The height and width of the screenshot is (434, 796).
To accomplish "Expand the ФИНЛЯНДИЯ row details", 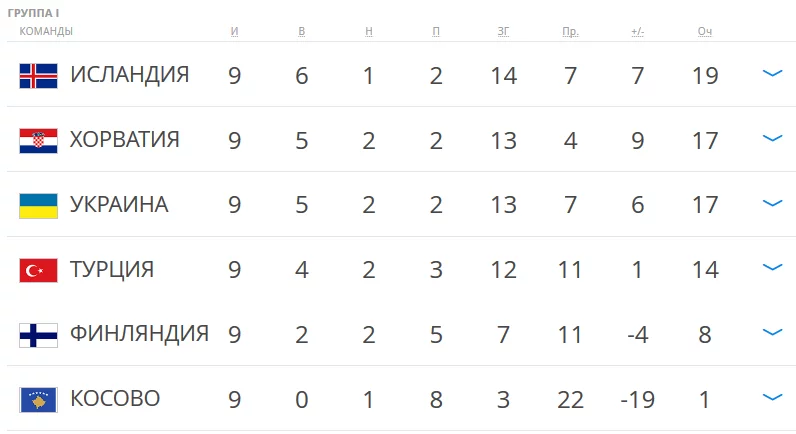I will tap(771, 333).
